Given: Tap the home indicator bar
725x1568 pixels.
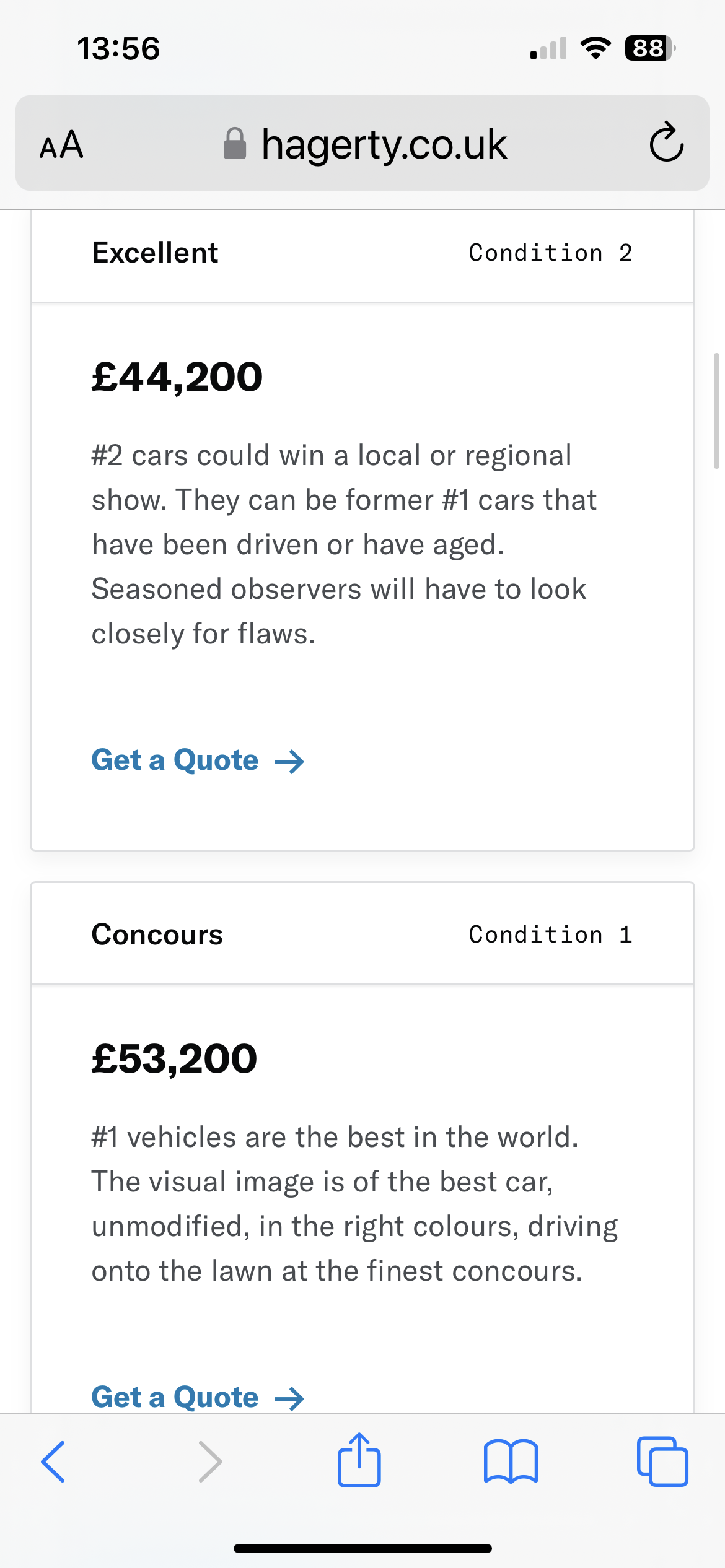Looking at the screenshot, I should pos(362,1548).
